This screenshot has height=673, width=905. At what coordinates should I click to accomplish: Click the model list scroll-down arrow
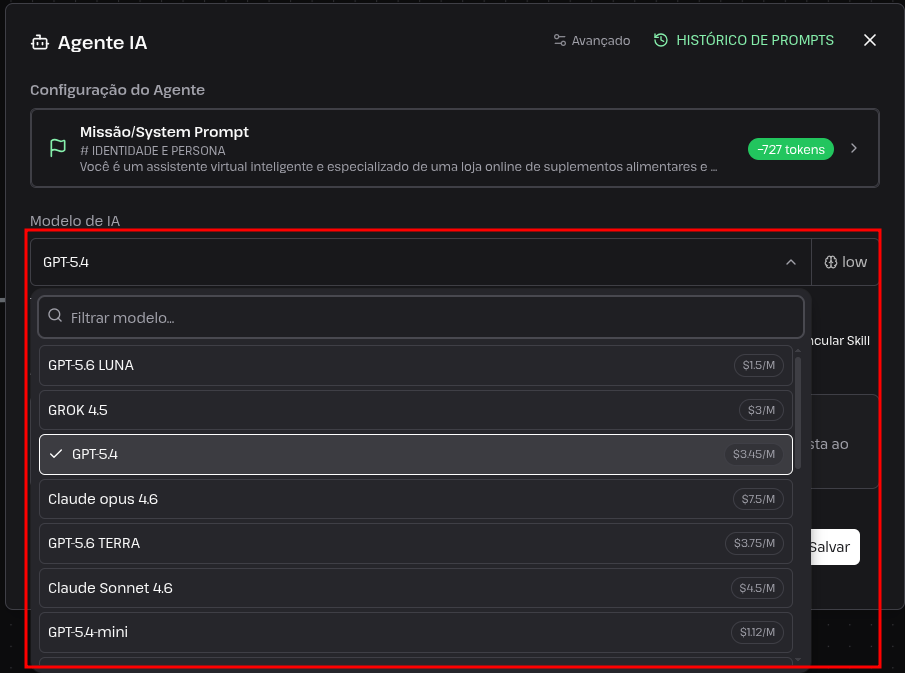tap(798, 659)
